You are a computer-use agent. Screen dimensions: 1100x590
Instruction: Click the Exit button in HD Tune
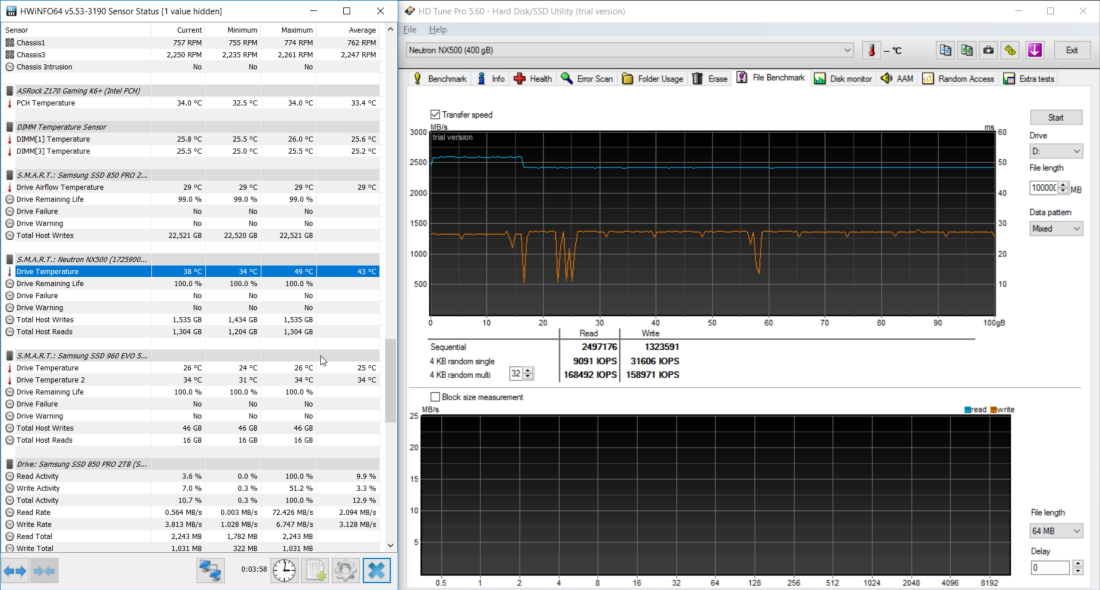pyautogui.click(x=1072, y=50)
